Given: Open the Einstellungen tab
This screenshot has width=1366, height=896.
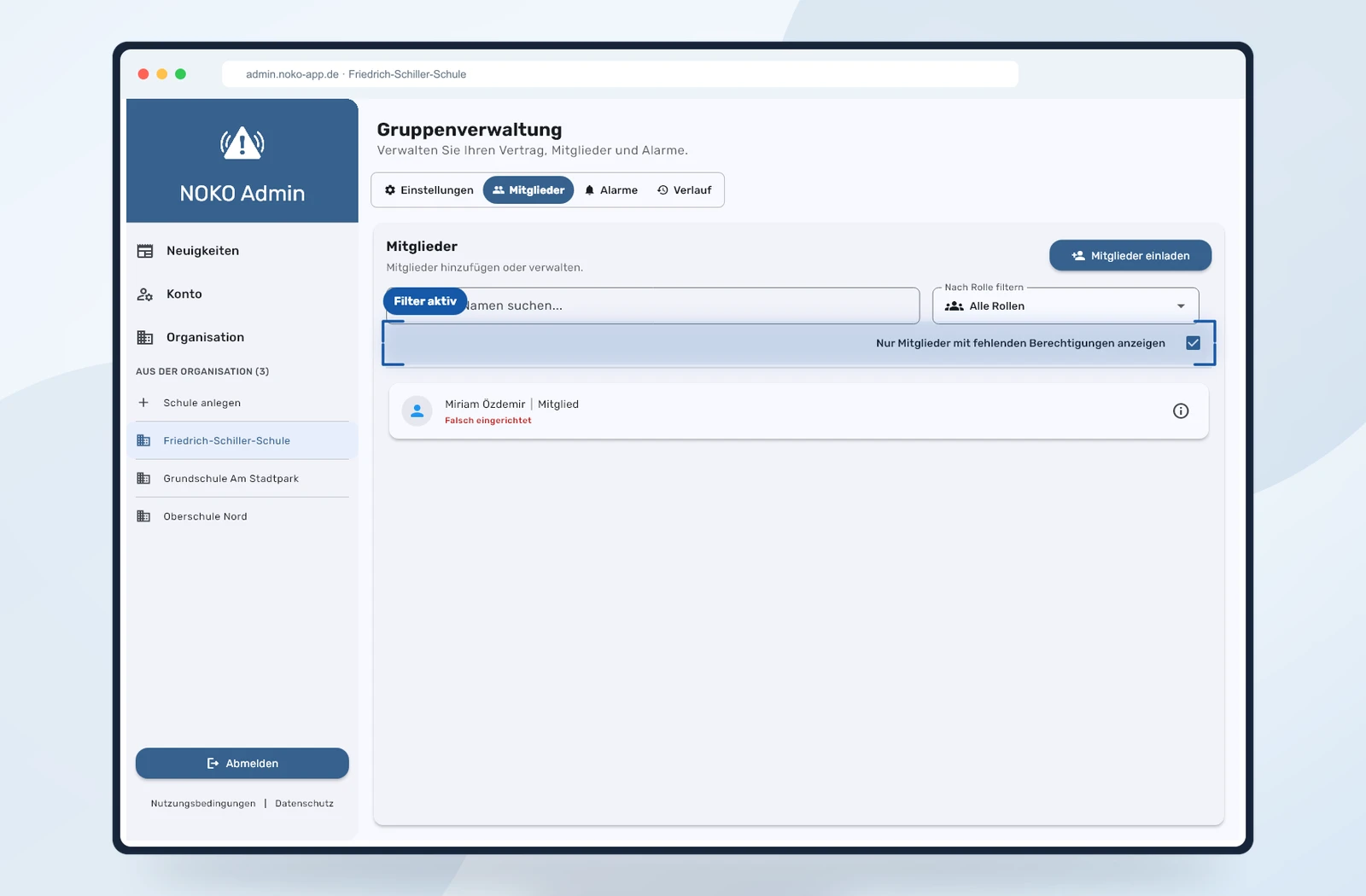Looking at the screenshot, I should coord(429,190).
